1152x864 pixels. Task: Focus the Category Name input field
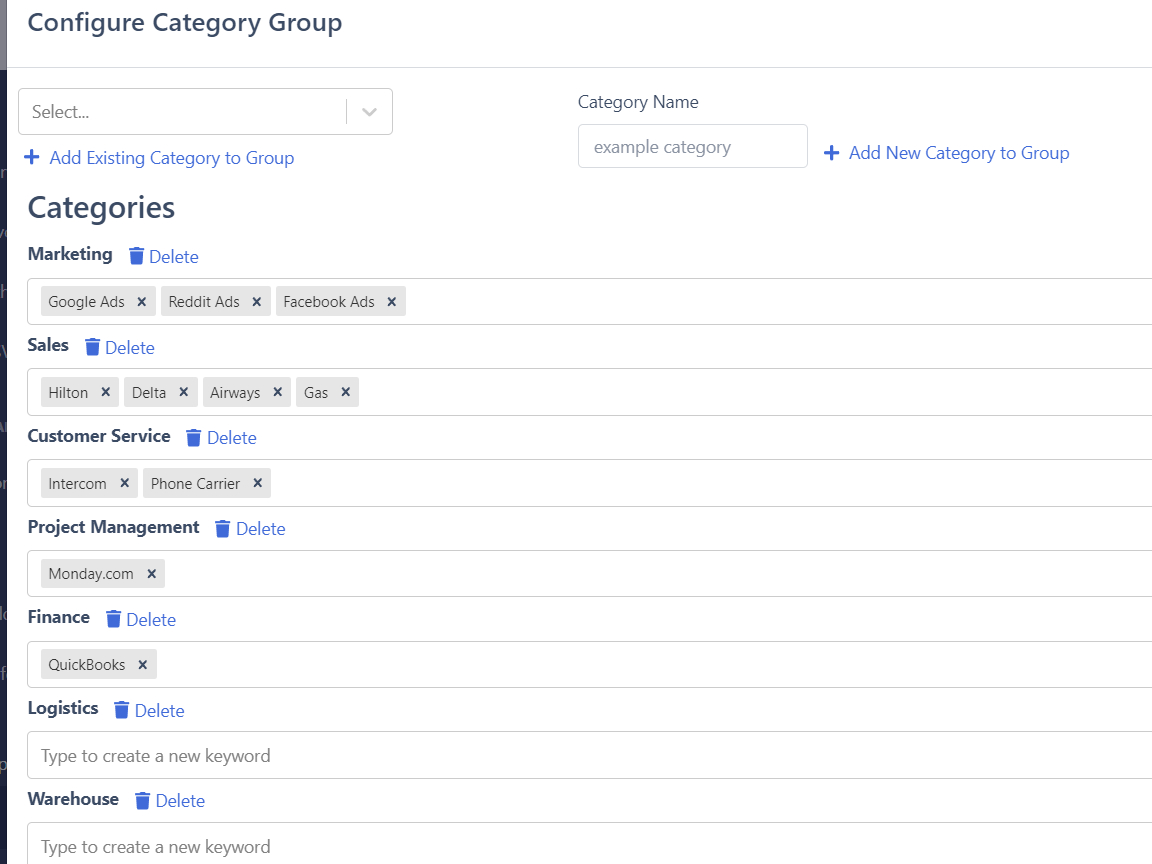(692, 147)
